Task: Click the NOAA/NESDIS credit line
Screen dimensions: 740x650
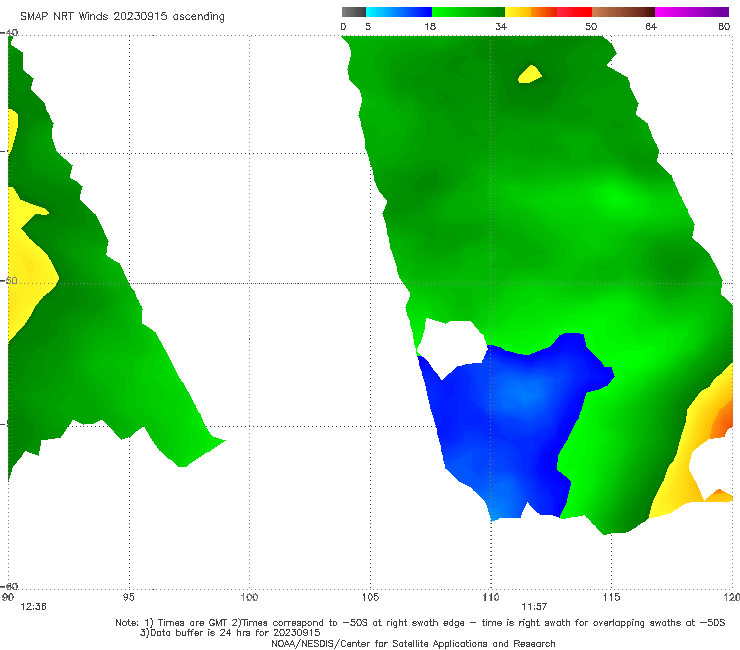Action: tap(413, 643)
